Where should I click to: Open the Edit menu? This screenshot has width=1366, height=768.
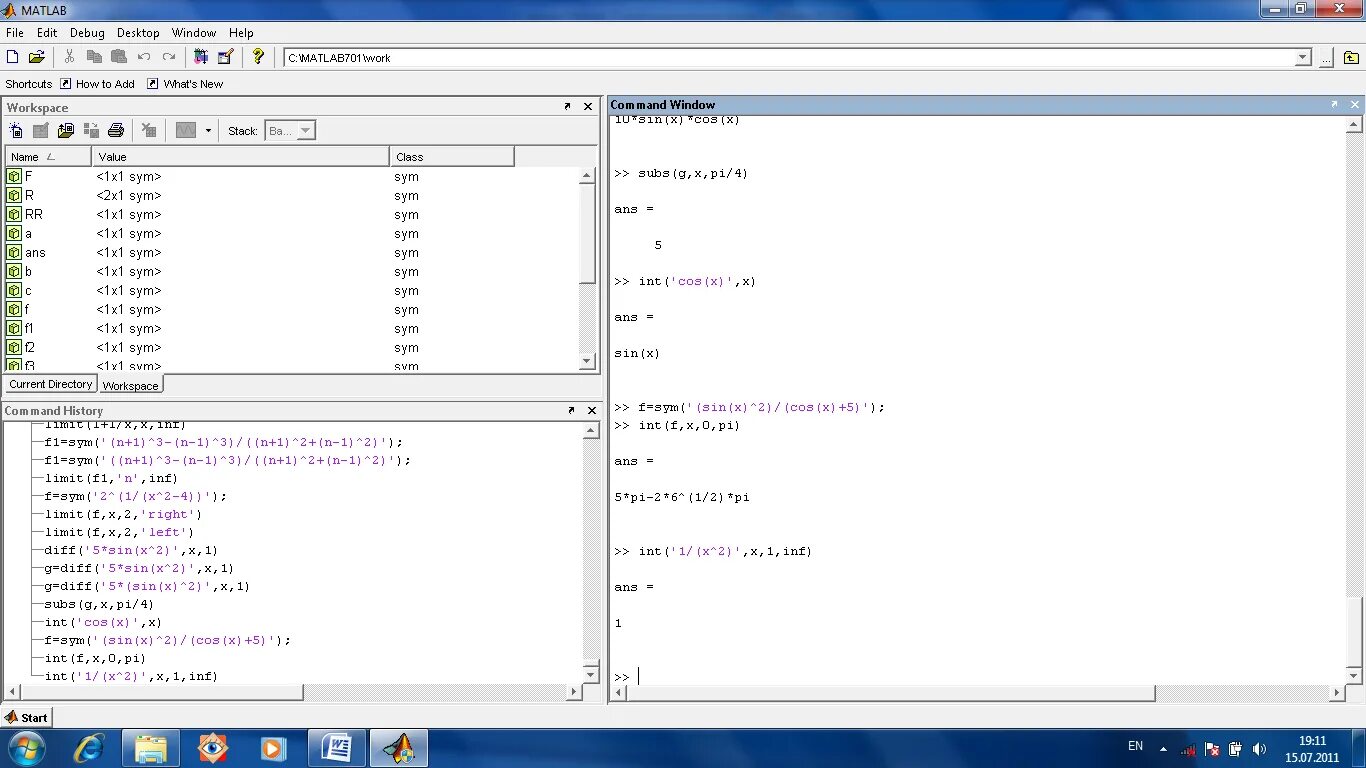tap(47, 33)
